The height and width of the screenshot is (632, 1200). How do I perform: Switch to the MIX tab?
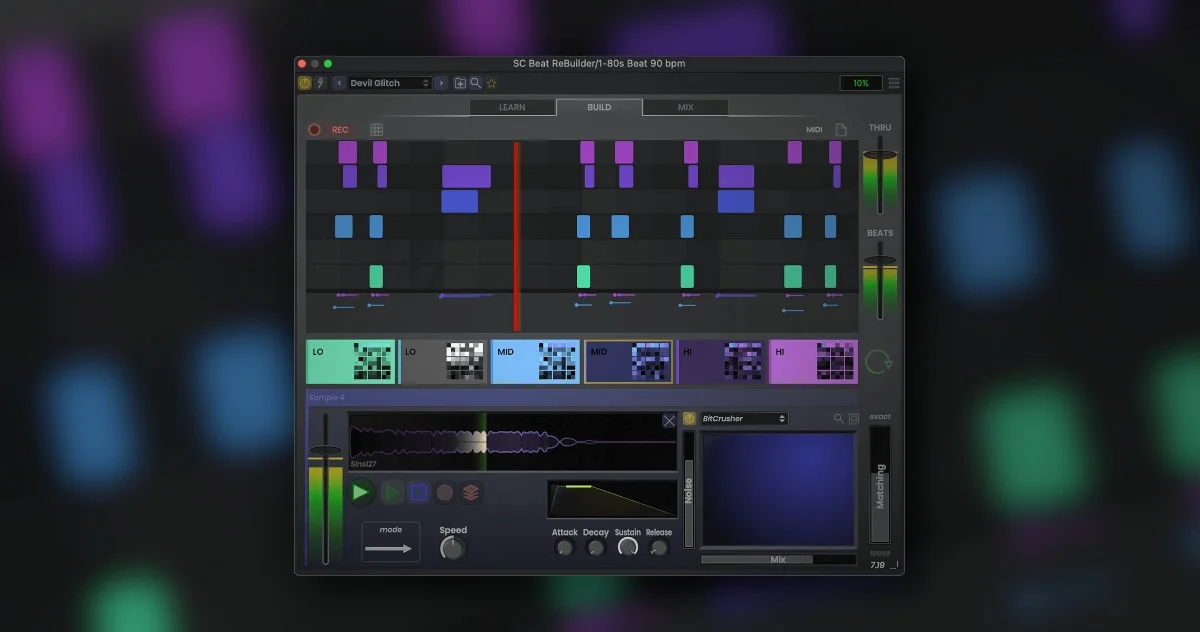[685, 107]
